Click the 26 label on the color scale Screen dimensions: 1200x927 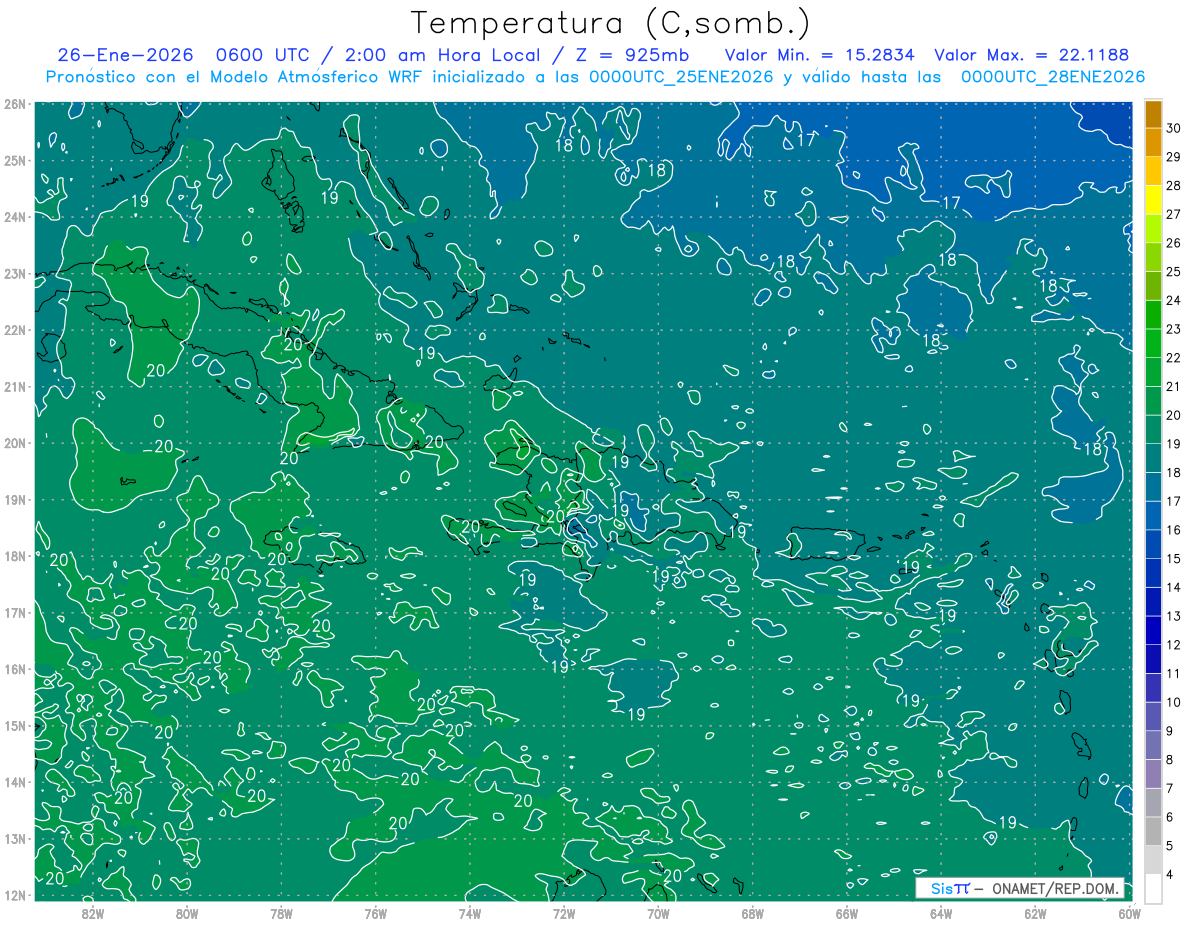click(1174, 243)
